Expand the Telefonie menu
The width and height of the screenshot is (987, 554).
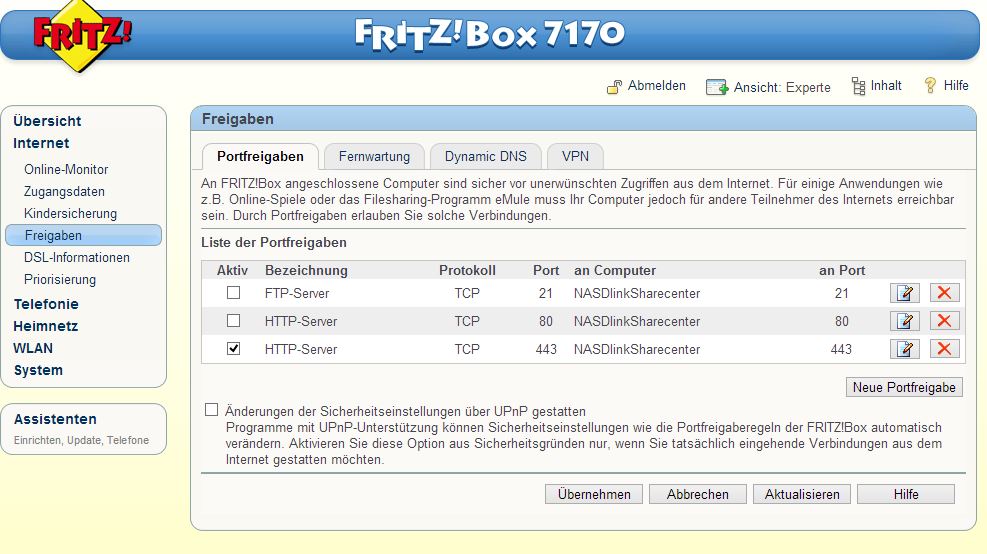(x=46, y=304)
